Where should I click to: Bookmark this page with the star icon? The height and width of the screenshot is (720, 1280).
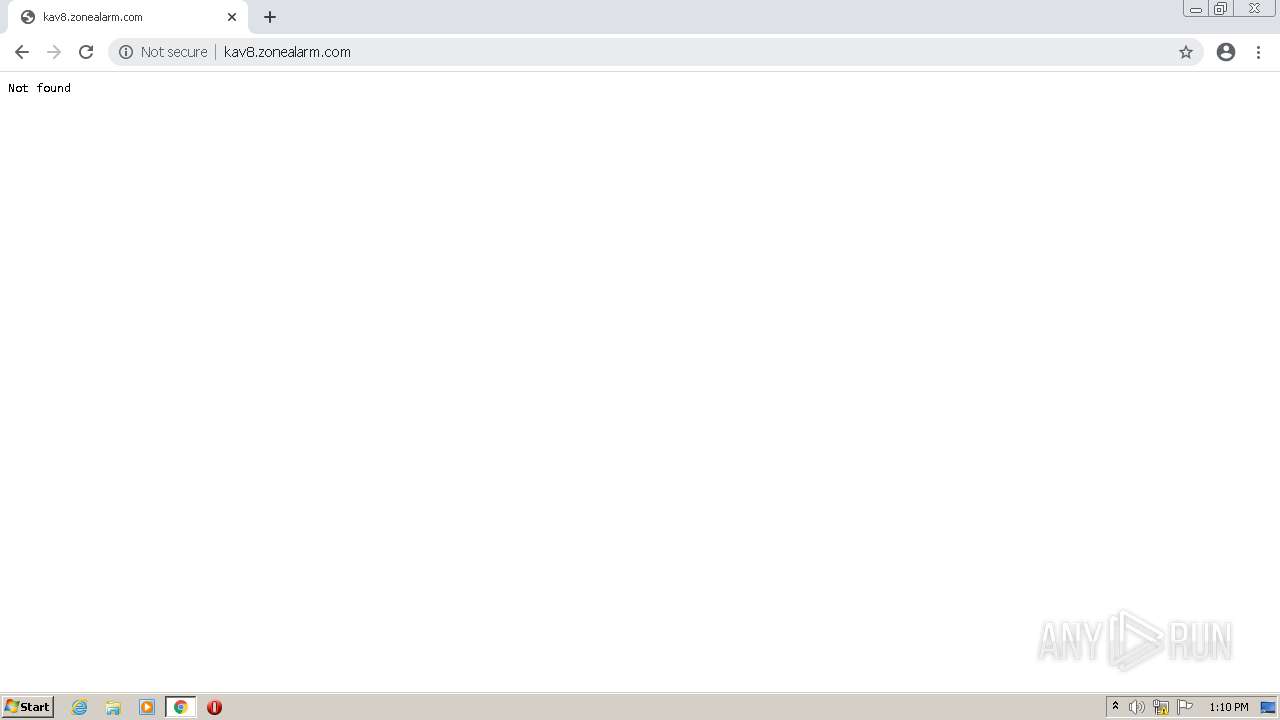[1186, 52]
